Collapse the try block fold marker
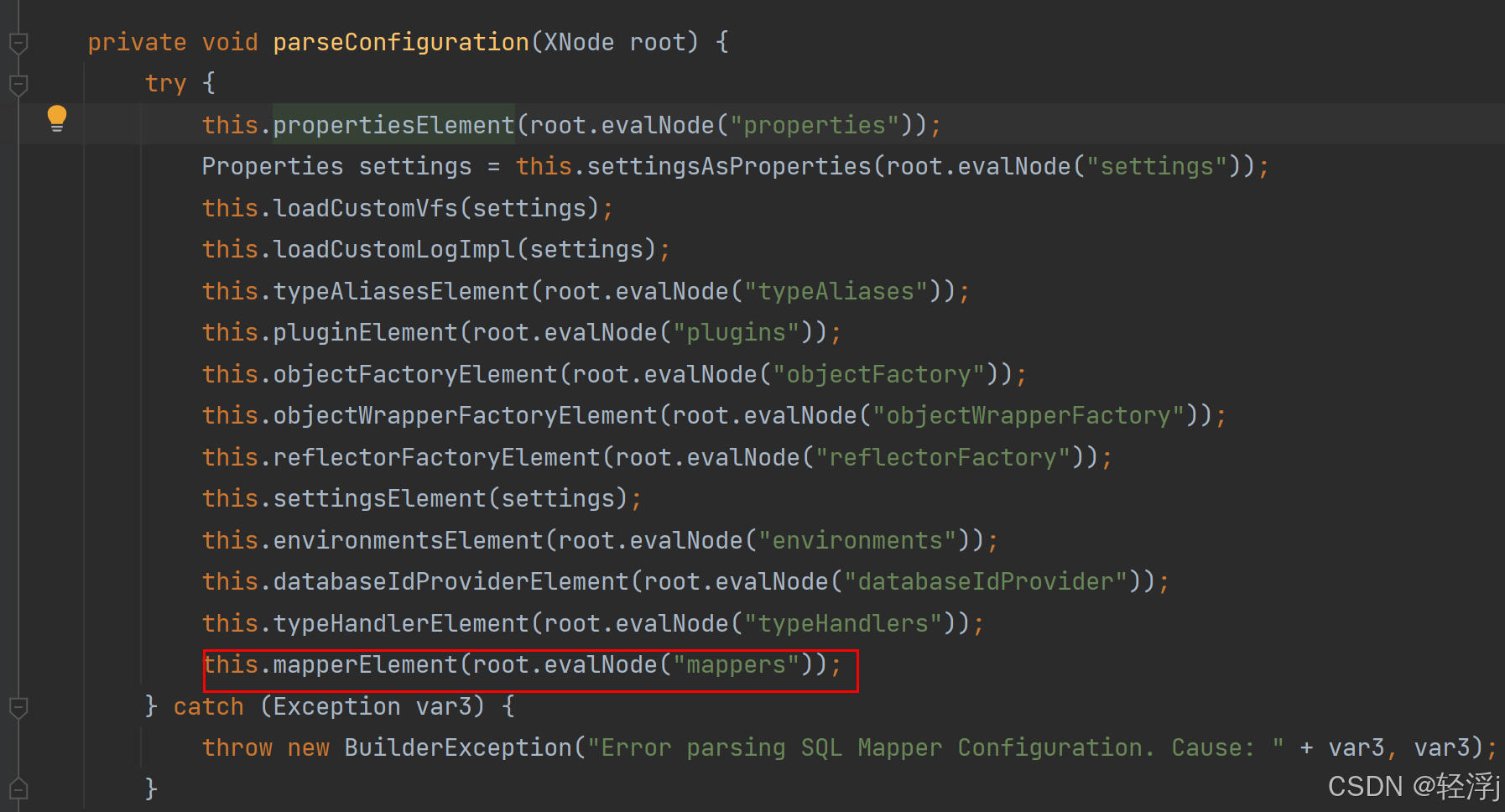The image size is (1505, 812). coord(18,85)
